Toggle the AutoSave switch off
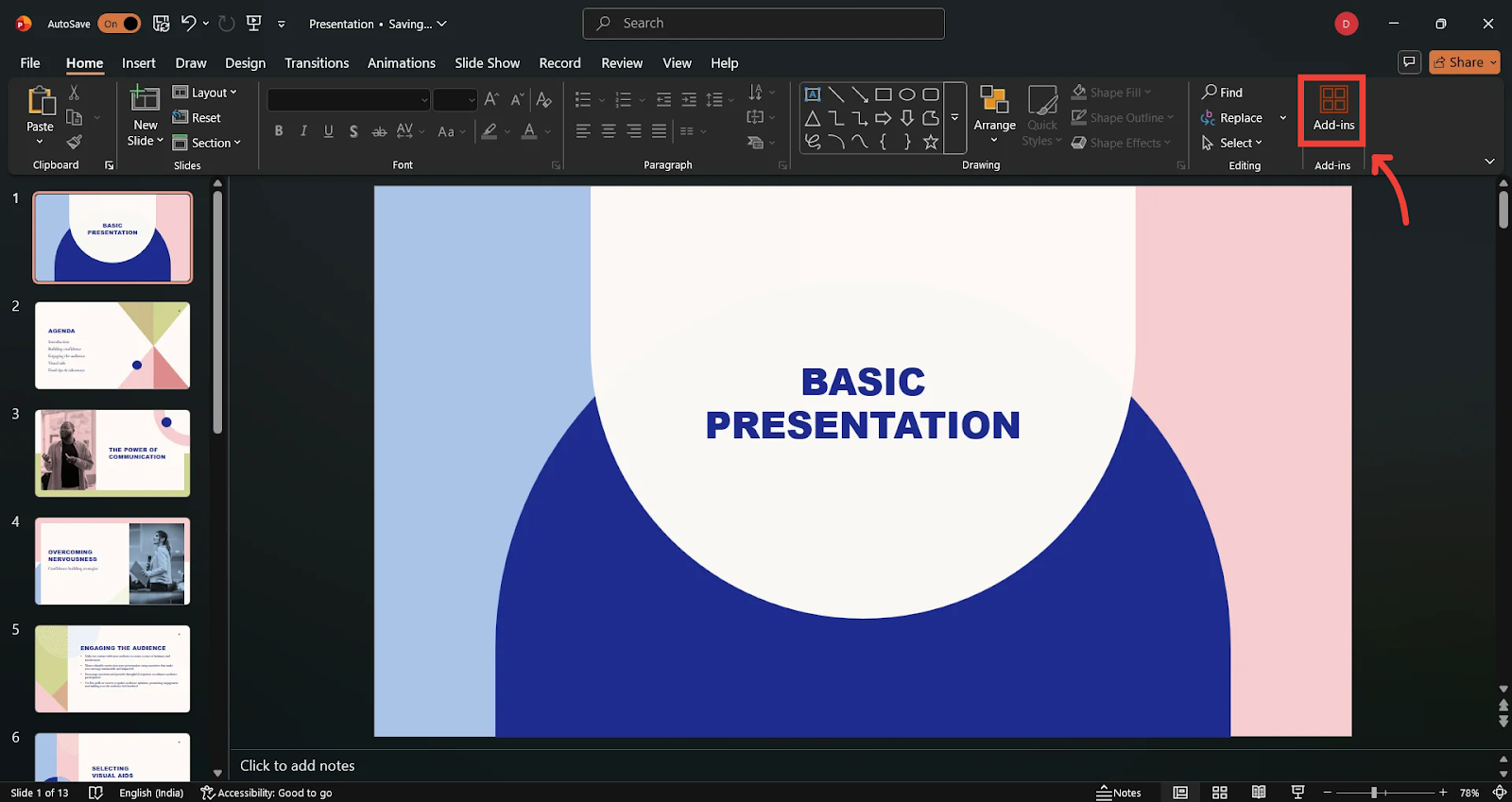 pos(119,24)
